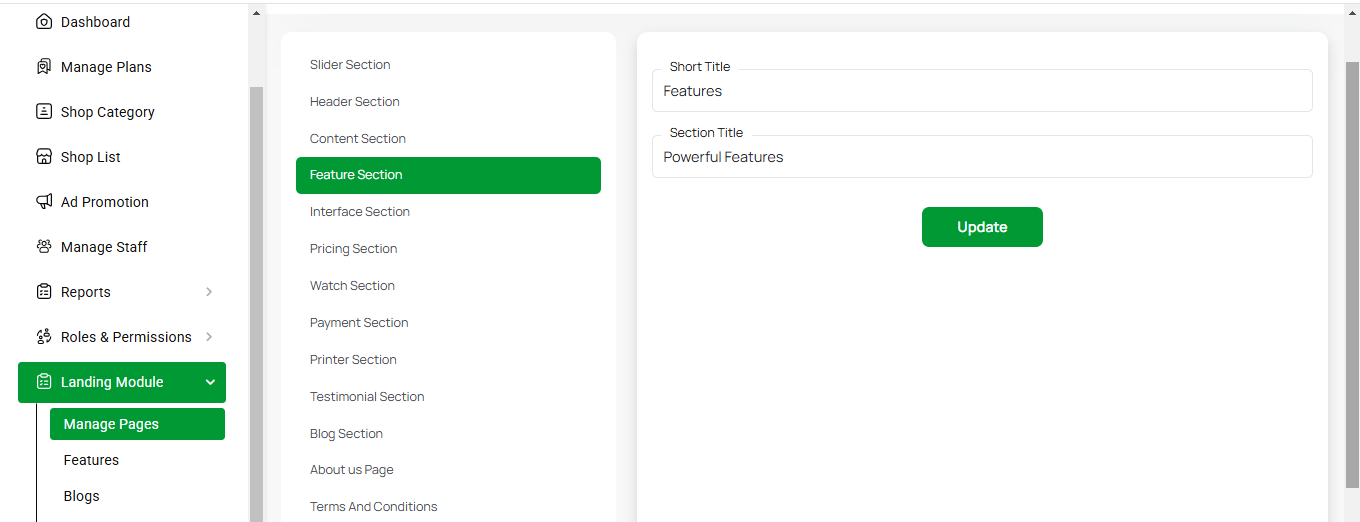Switch to the Pricing Section tab
The width and height of the screenshot is (1360, 522).
click(x=353, y=249)
